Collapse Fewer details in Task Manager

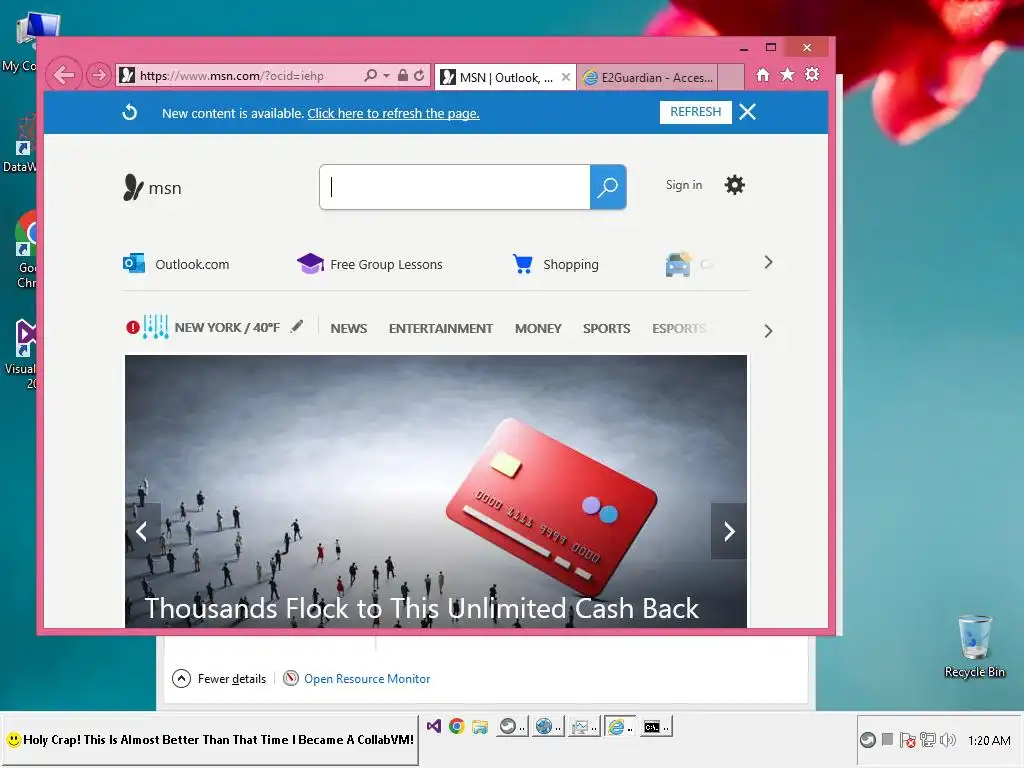219,679
